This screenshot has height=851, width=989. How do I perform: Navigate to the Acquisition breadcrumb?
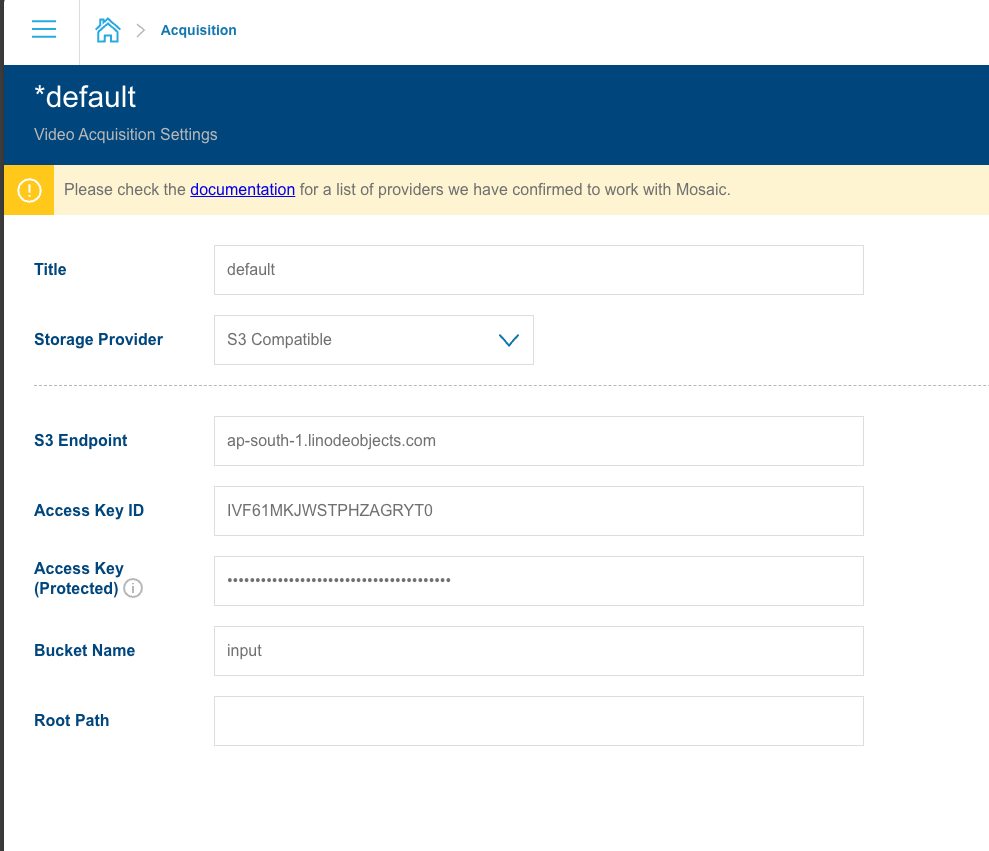coord(198,30)
